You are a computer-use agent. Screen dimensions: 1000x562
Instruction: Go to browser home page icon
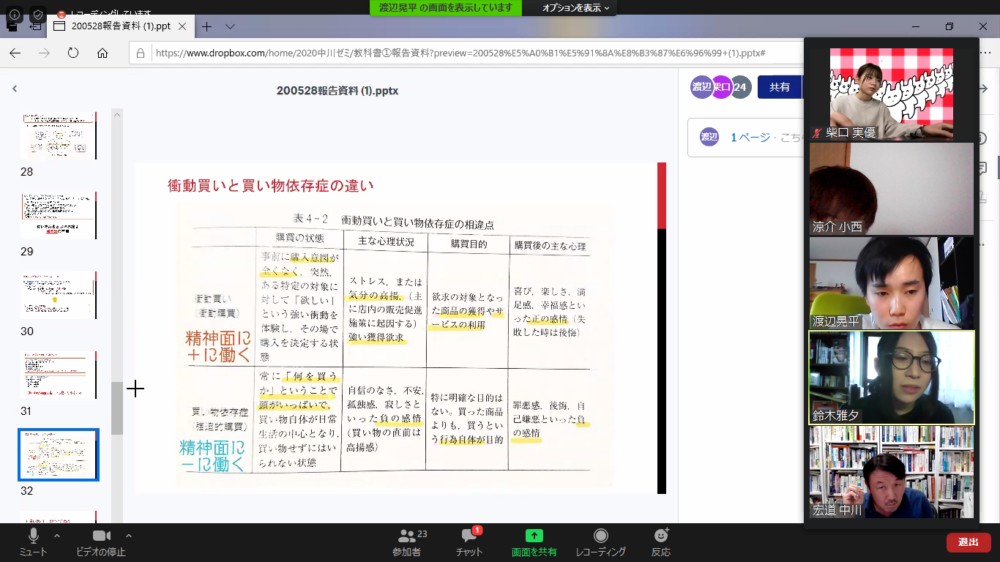(103, 53)
